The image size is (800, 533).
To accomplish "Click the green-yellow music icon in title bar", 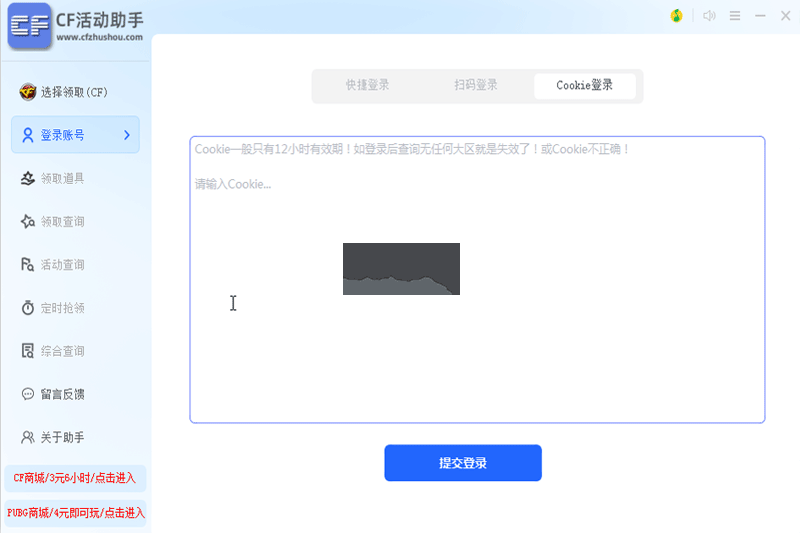I will pyautogui.click(x=677, y=16).
